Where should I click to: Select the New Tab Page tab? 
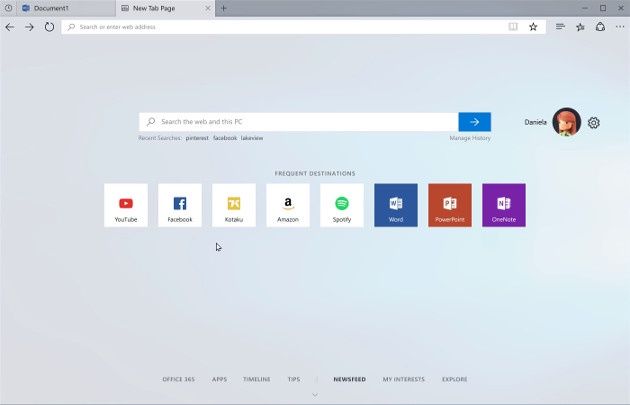click(x=165, y=8)
